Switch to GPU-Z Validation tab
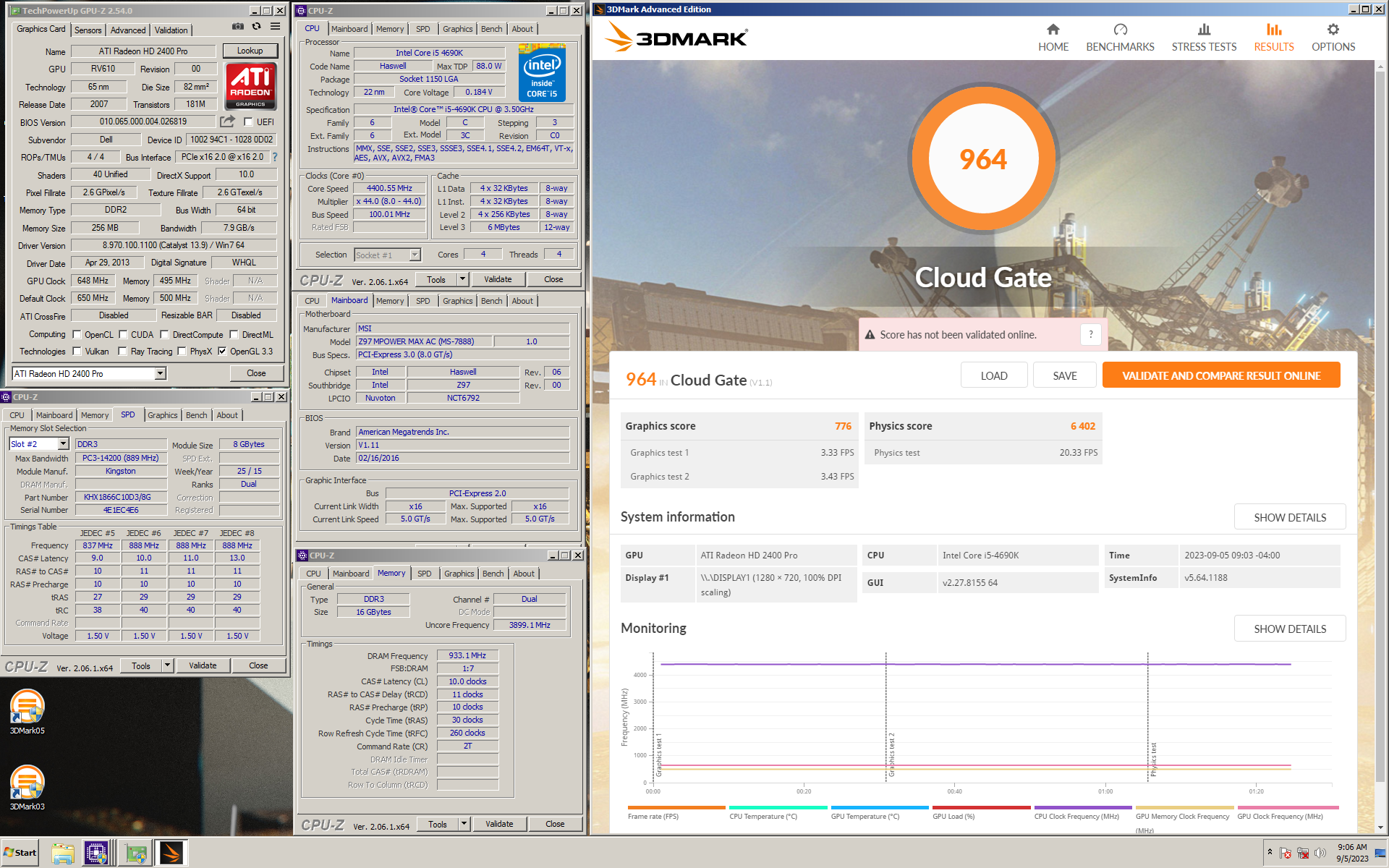The height and width of the screenshot is (868, 1389). (171, 30)
